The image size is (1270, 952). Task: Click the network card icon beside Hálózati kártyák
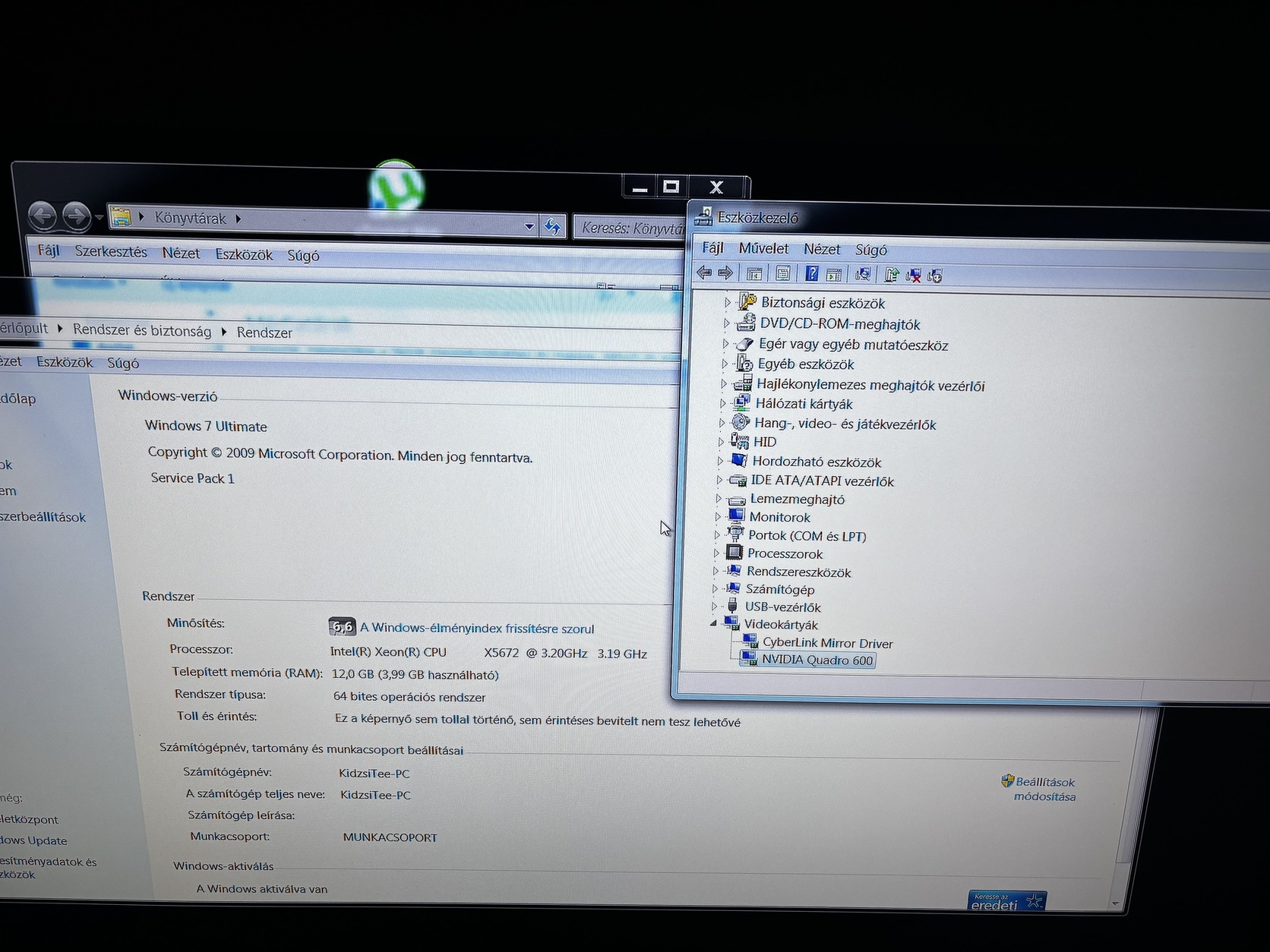741,403
